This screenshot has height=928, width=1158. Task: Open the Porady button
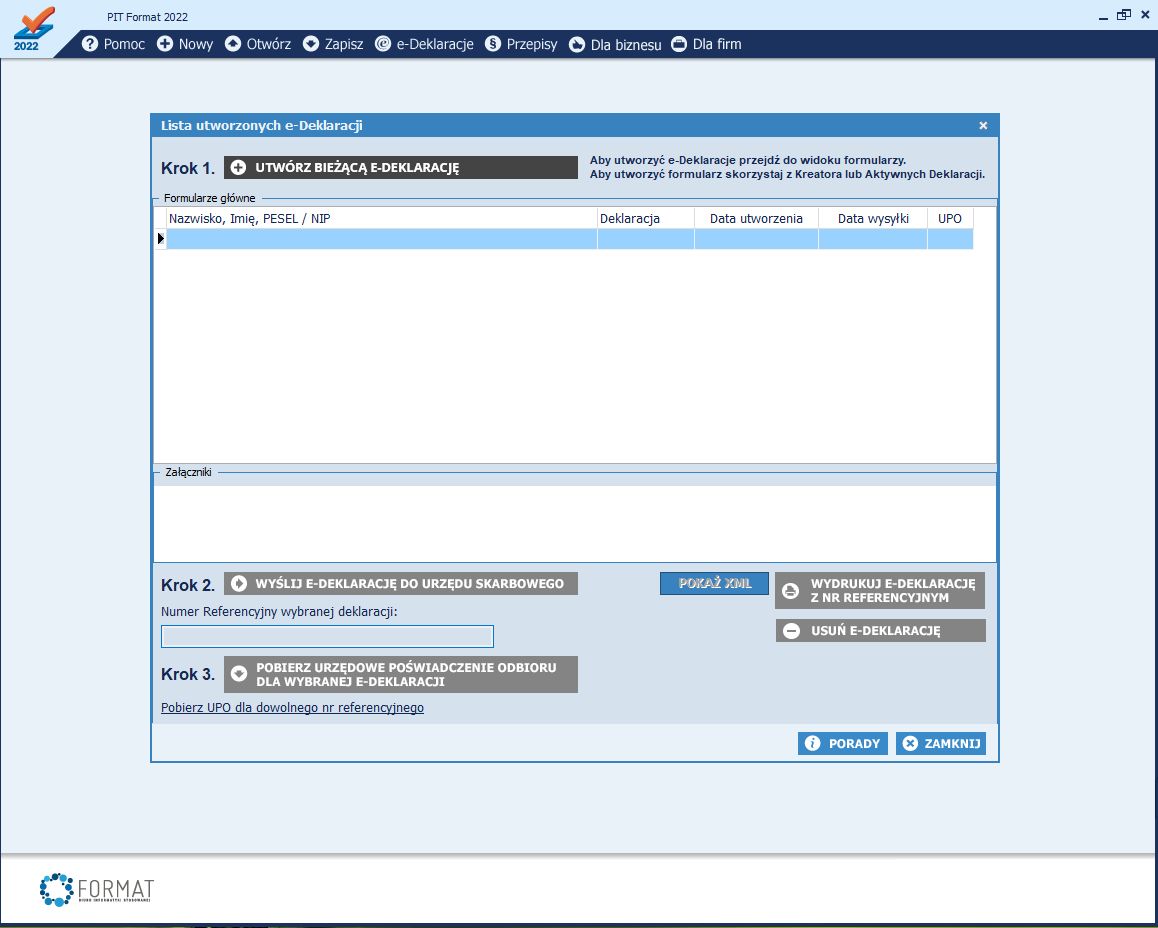(843, 743)
